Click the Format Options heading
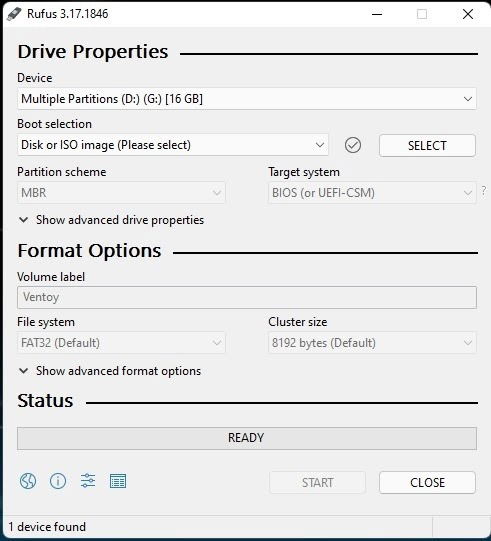The height and width of the screenshot is (541, 491). click(89, 250)
